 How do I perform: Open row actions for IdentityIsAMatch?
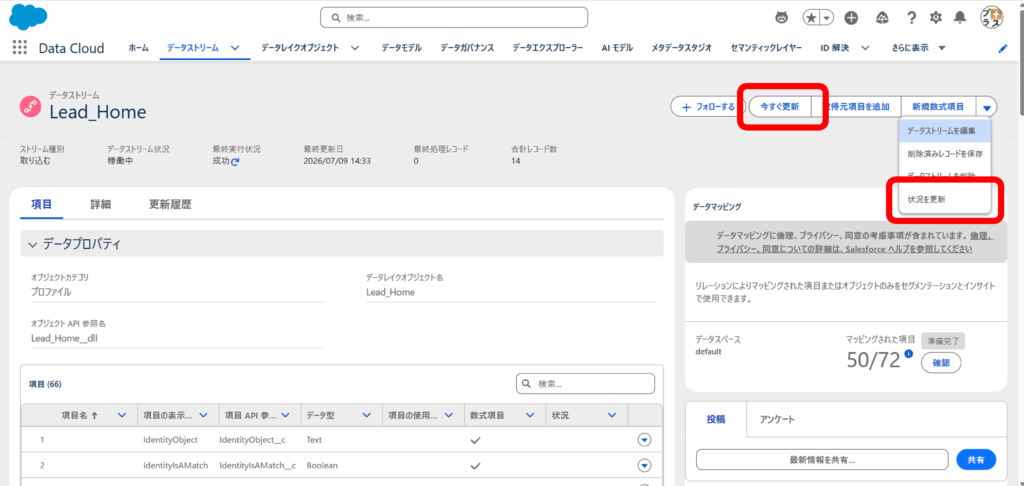pyautogui.click(x=645, y=465)
